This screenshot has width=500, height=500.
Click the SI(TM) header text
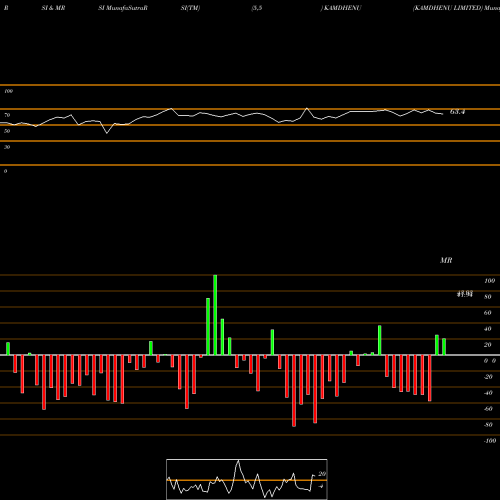190,8
